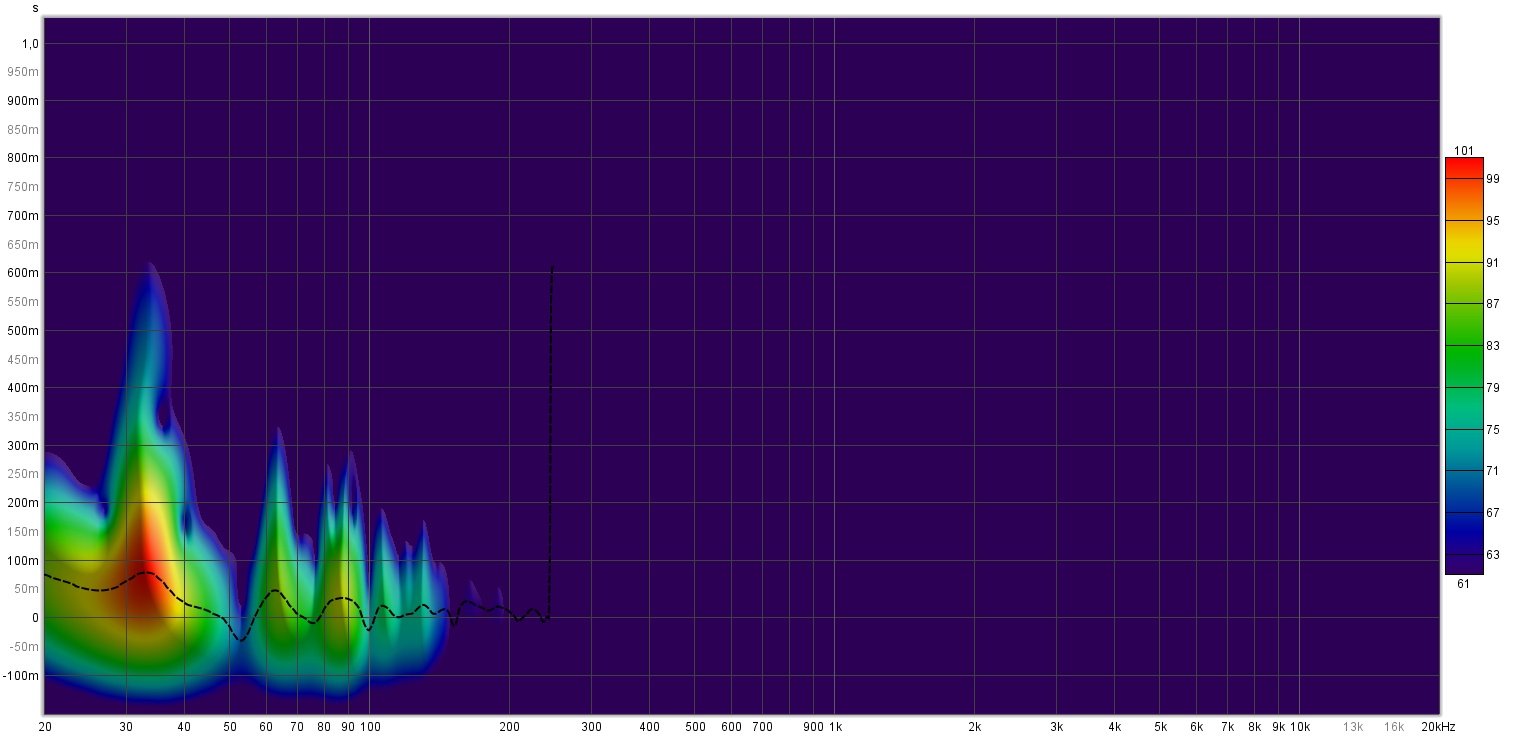1516x738 pixels.
Task: Click the 1k frequency axis label
Action: point(835,726)
